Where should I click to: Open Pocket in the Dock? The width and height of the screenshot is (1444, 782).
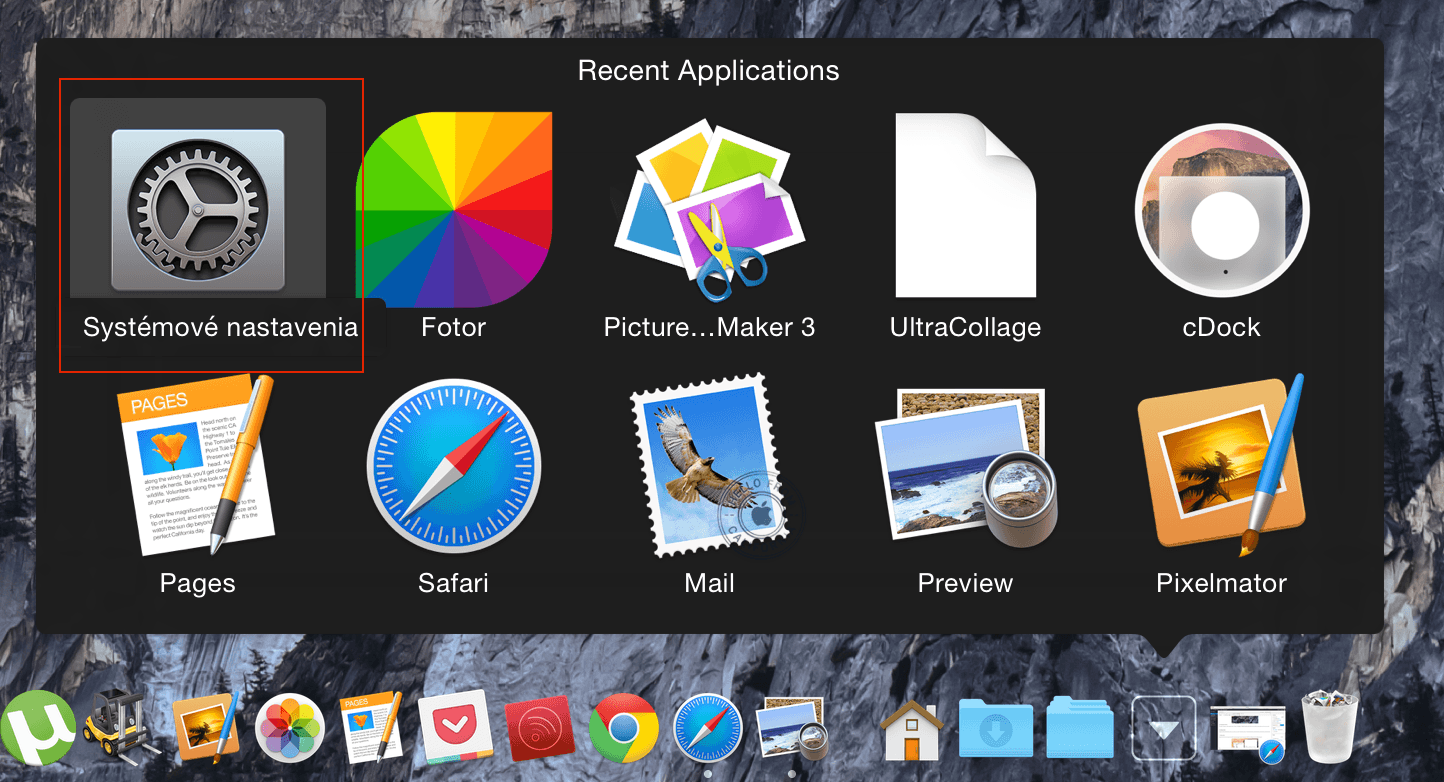456,730
